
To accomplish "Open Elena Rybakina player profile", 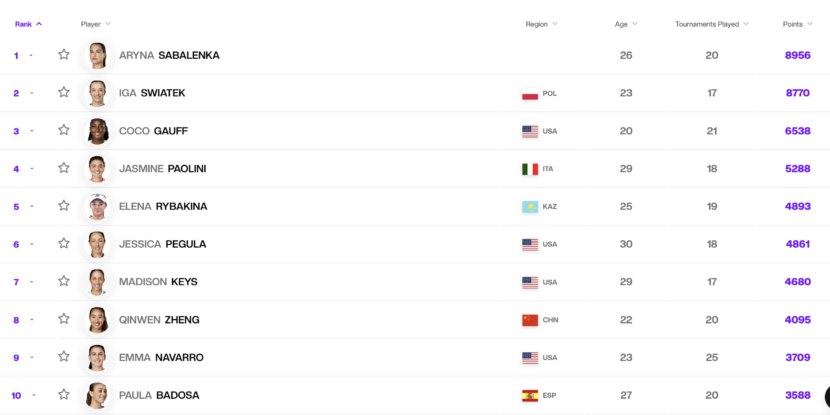I will click(163, 206).
